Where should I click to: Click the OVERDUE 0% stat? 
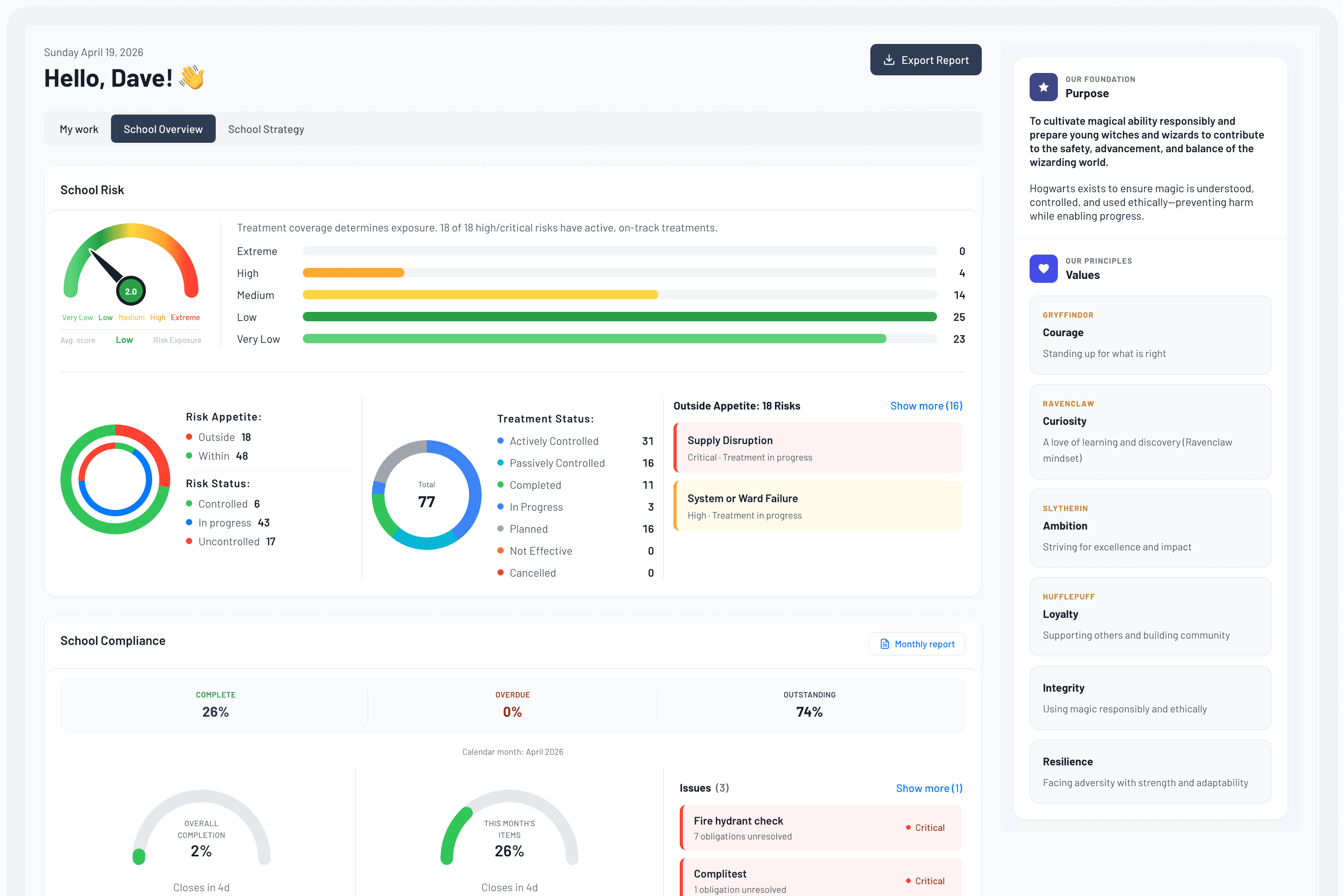coord(512,705)
